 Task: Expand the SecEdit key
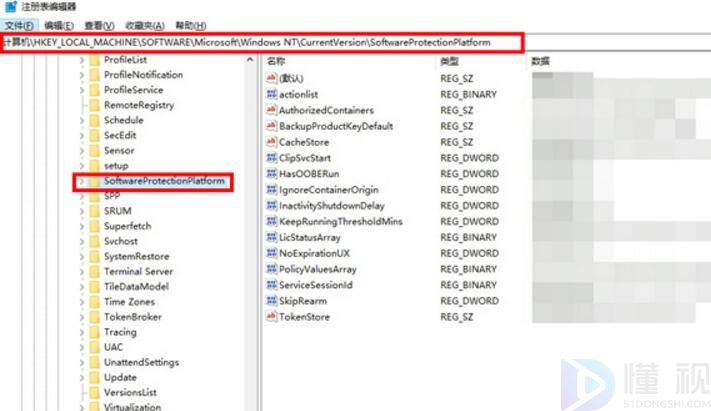pos(82,135)
